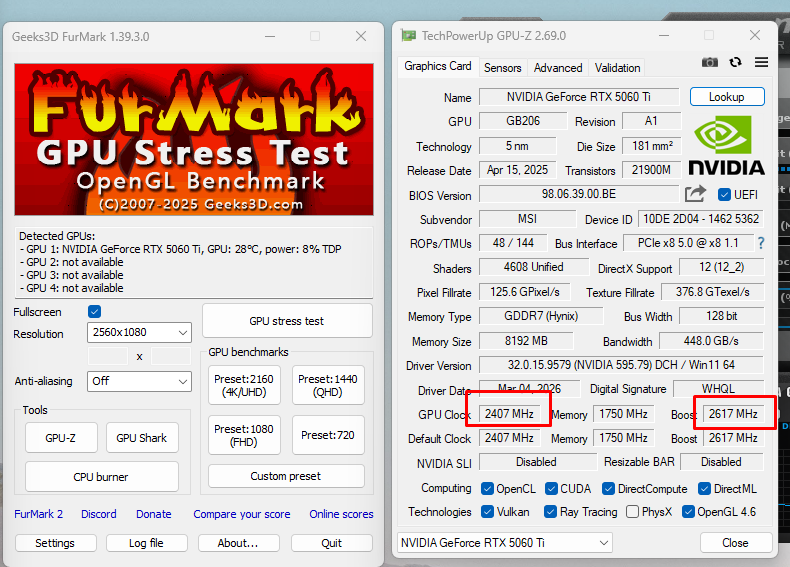Click the GPU-Z title bar app icon

pyautogui.click(x=409, y=36)
